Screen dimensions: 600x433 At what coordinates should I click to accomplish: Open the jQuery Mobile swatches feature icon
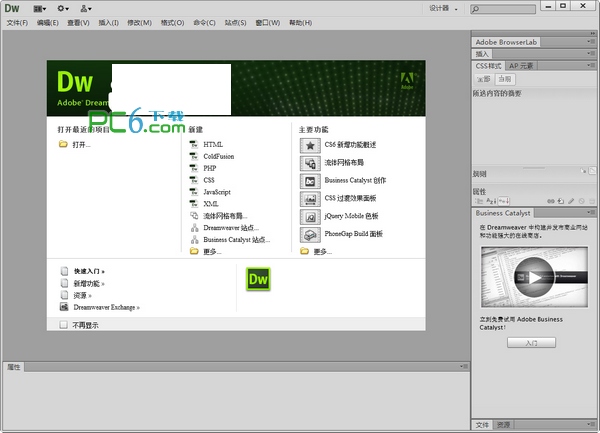(x=310, y=216)
